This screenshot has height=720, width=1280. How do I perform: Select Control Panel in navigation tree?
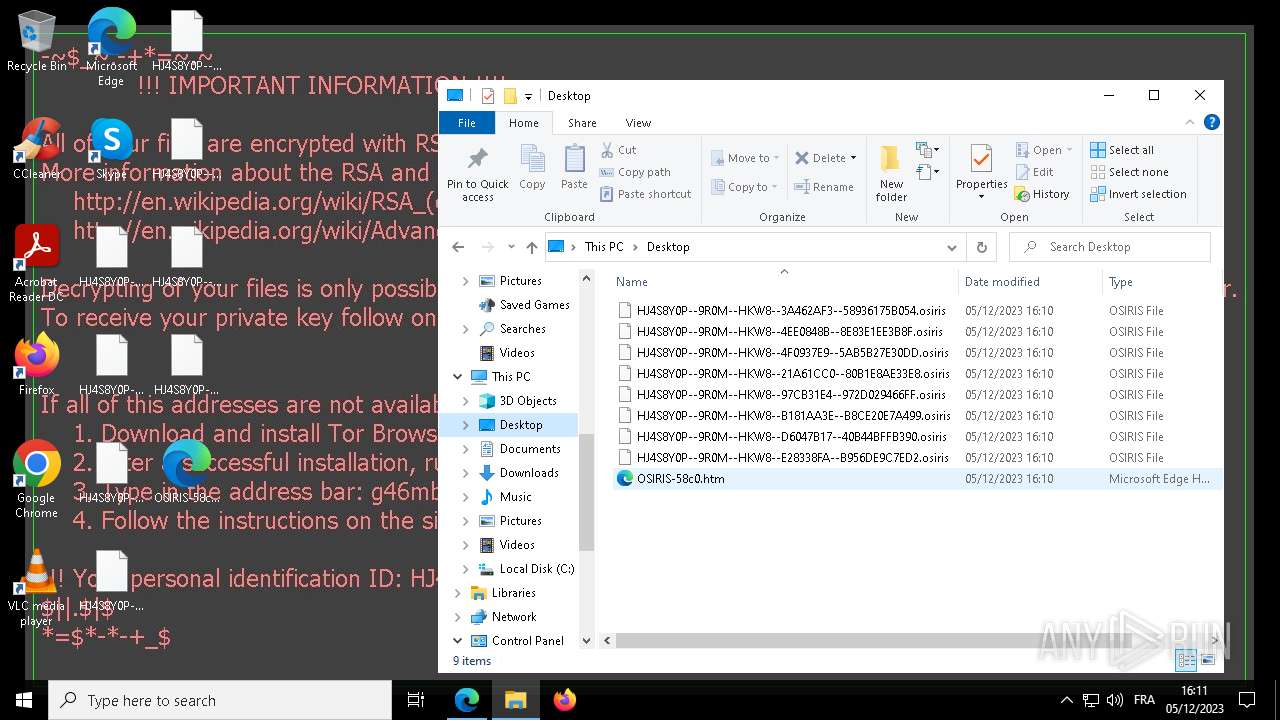(x=527, y=641)
